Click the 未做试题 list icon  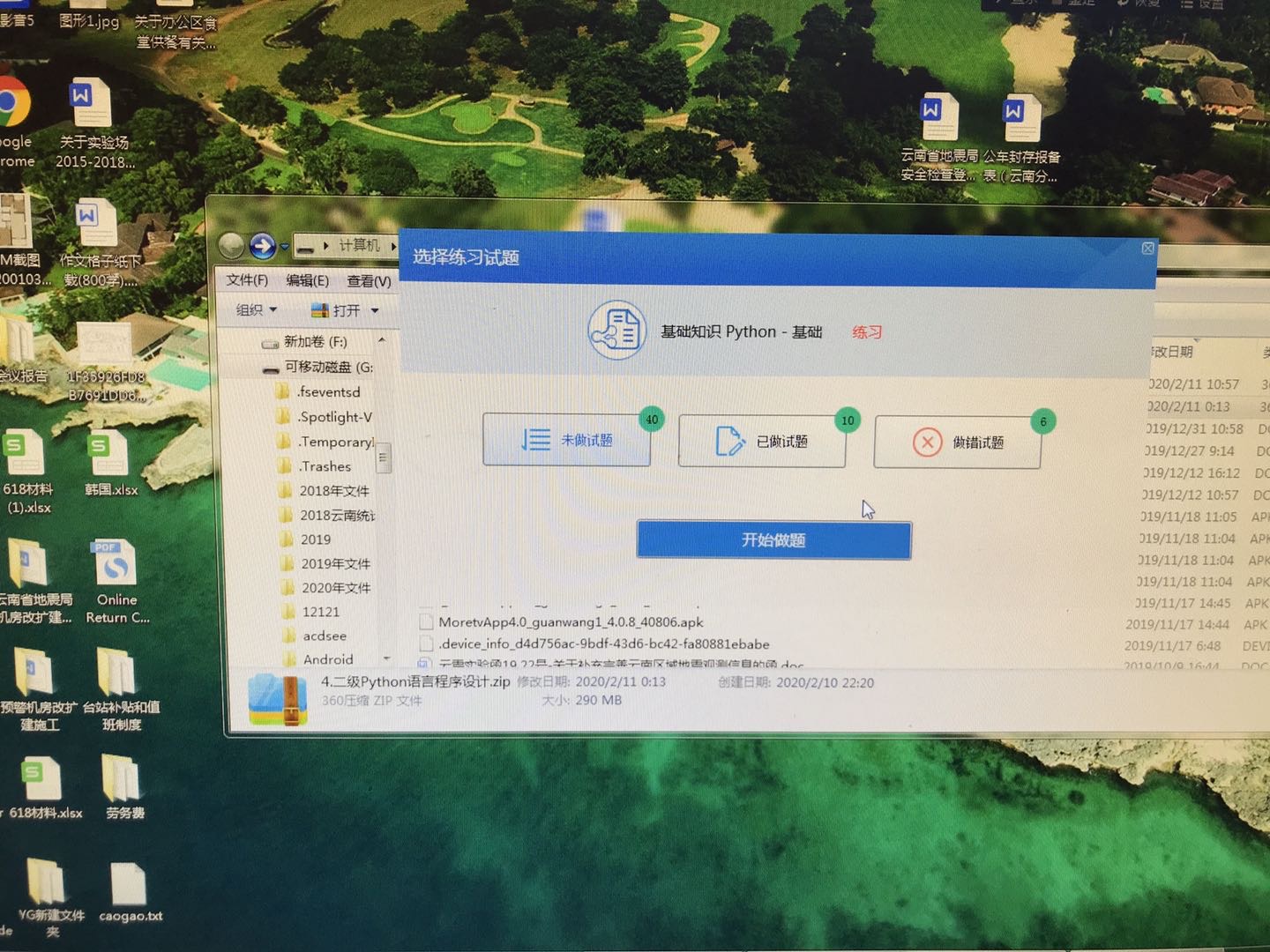coord(535,439)
